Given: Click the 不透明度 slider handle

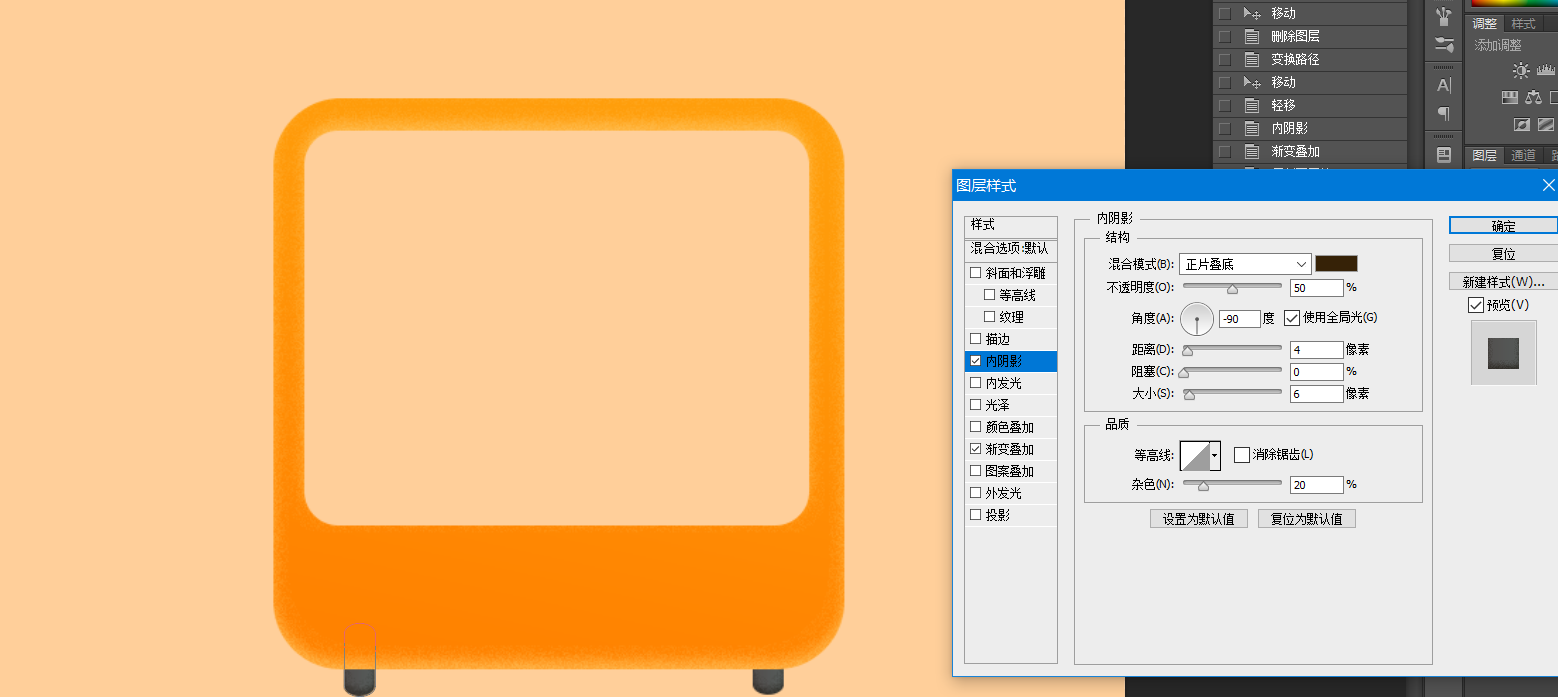Looking at the screenshot, I should pyautogui.click(x=1232, y=289).
